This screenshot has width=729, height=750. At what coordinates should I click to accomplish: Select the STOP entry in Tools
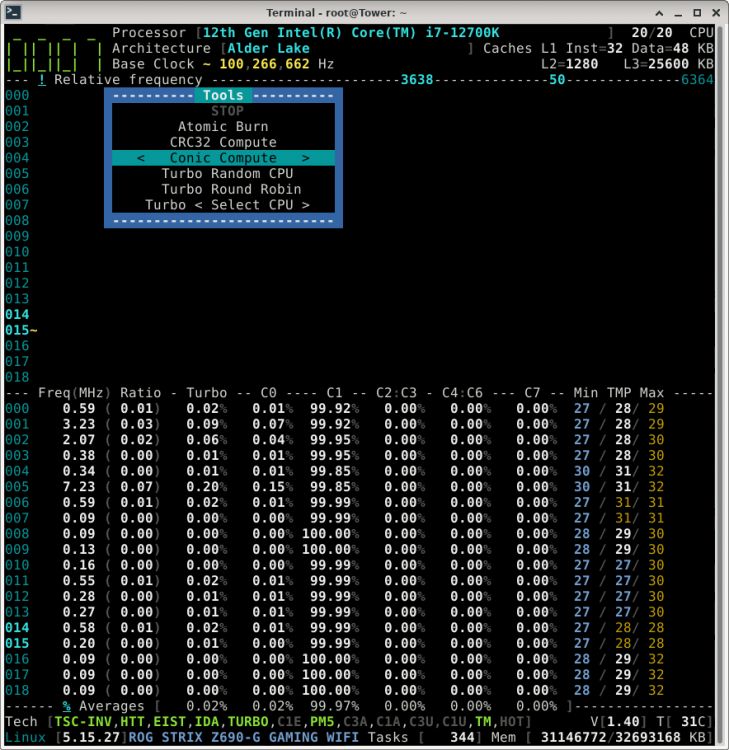[x=227, y=111]
